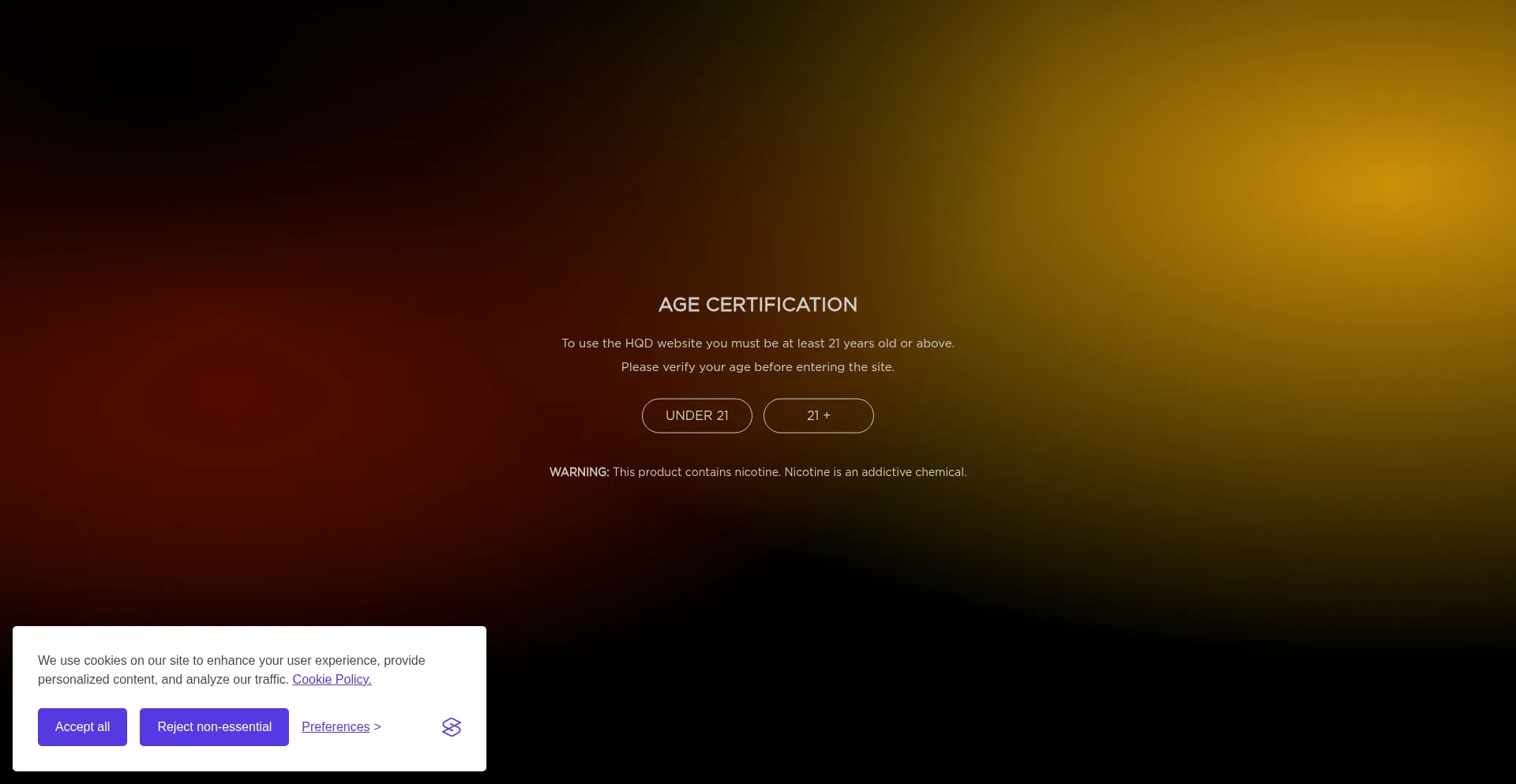Click the 'Please verify your age' line

coord(757,367)
